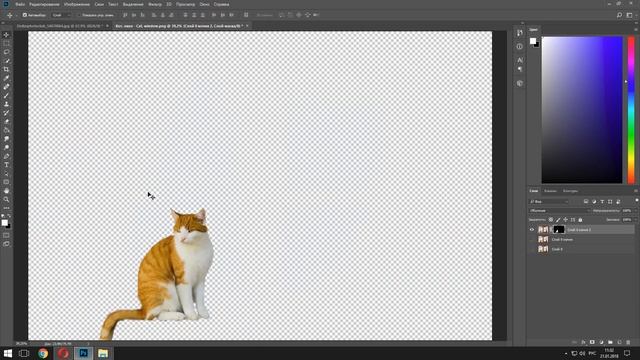The width and height of the screenshot is (640, 360).
Task: Open the Opacity slider dropdown arrow
Action: tap(635, 211)
